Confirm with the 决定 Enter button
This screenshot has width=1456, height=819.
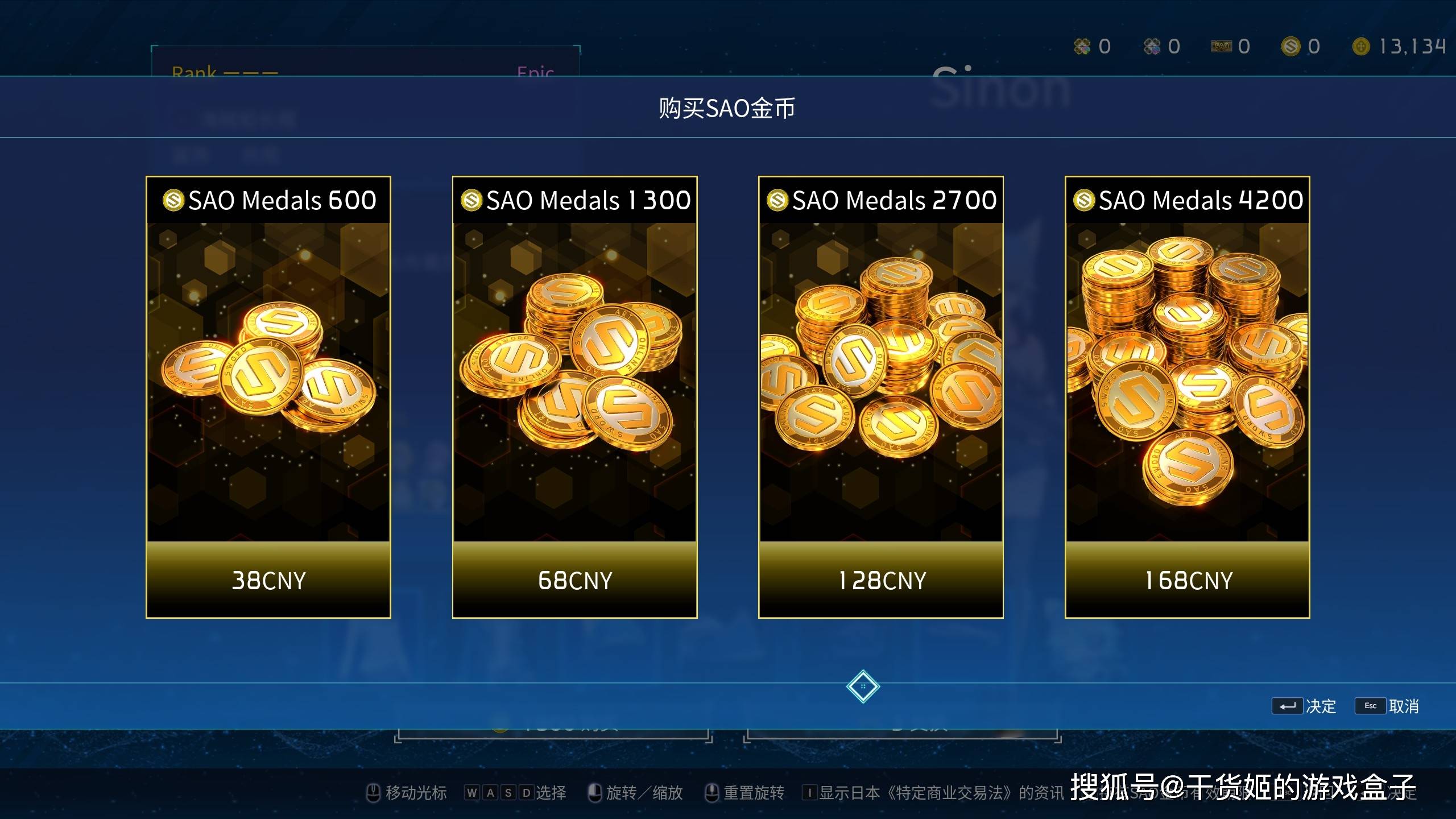(x=1304, y=706)
